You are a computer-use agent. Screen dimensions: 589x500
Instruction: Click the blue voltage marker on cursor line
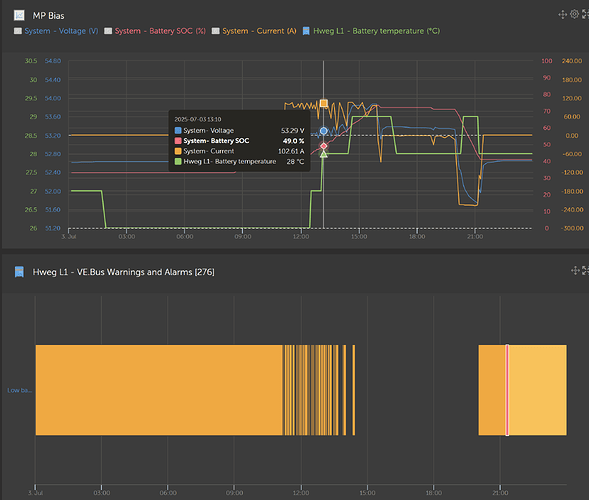pos(323,131)
